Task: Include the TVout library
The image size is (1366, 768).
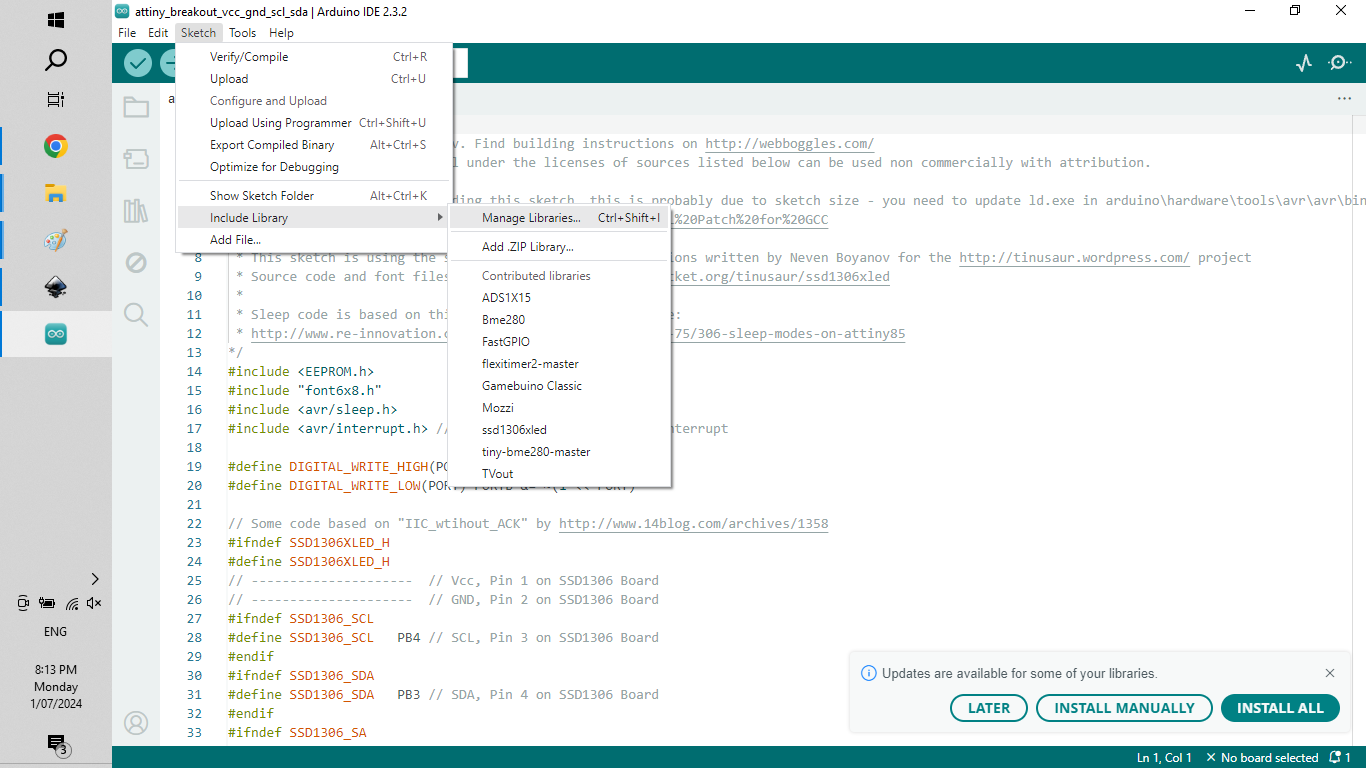Action: click(x=559, y=474)
